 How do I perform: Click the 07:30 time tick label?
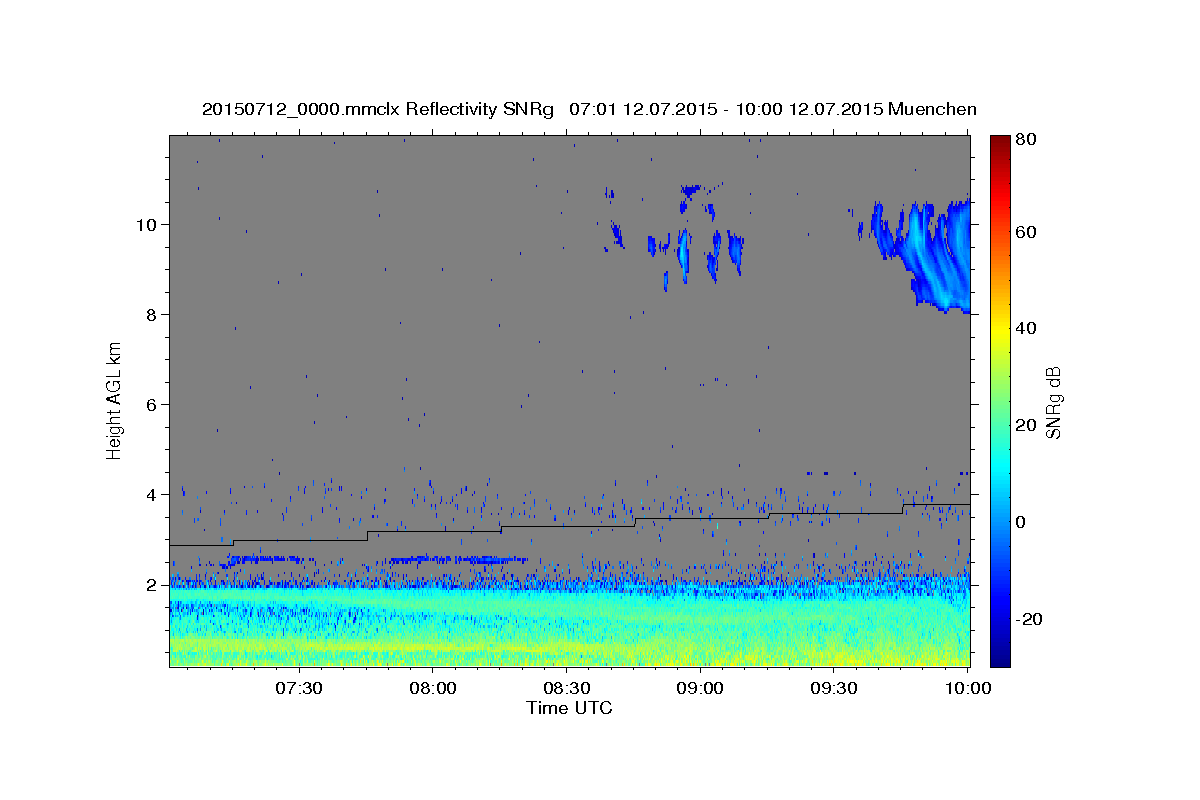pos(298,688)
